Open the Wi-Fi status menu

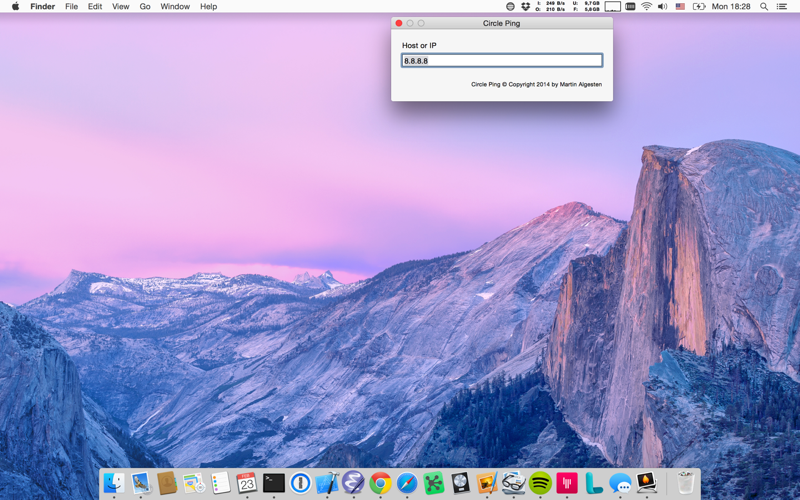[x=646, y=7]
